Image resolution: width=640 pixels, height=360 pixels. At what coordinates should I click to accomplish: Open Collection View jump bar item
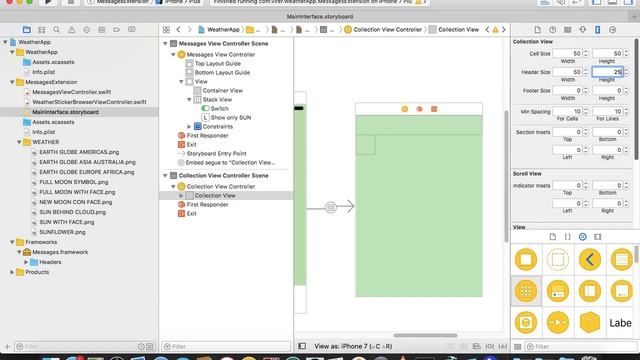point(453,29)
